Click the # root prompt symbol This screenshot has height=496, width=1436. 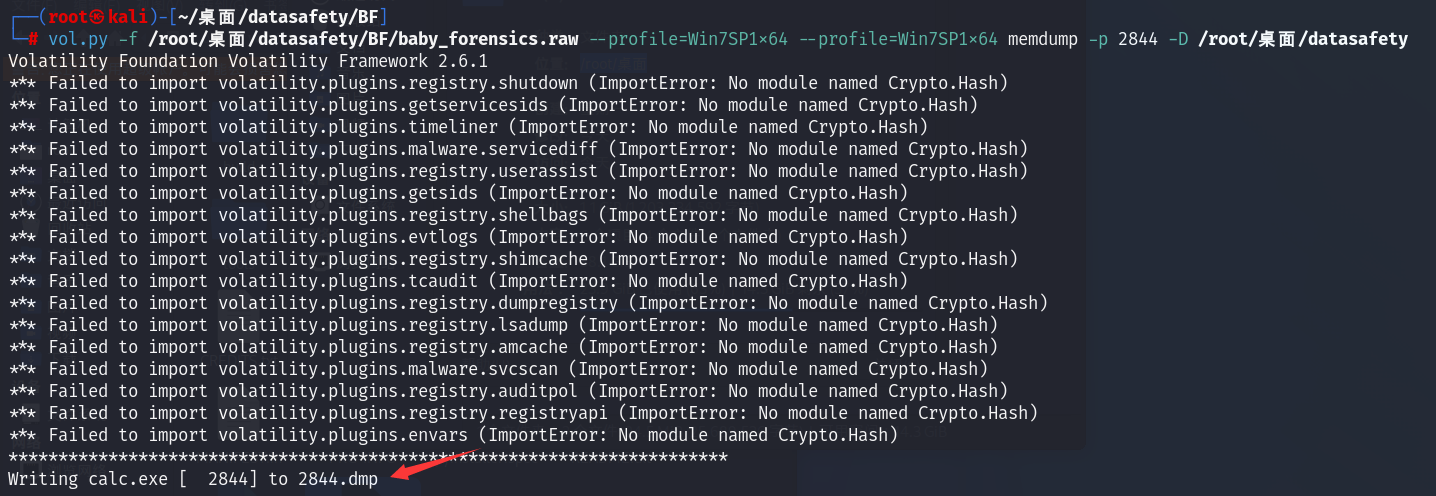[33, 39]
